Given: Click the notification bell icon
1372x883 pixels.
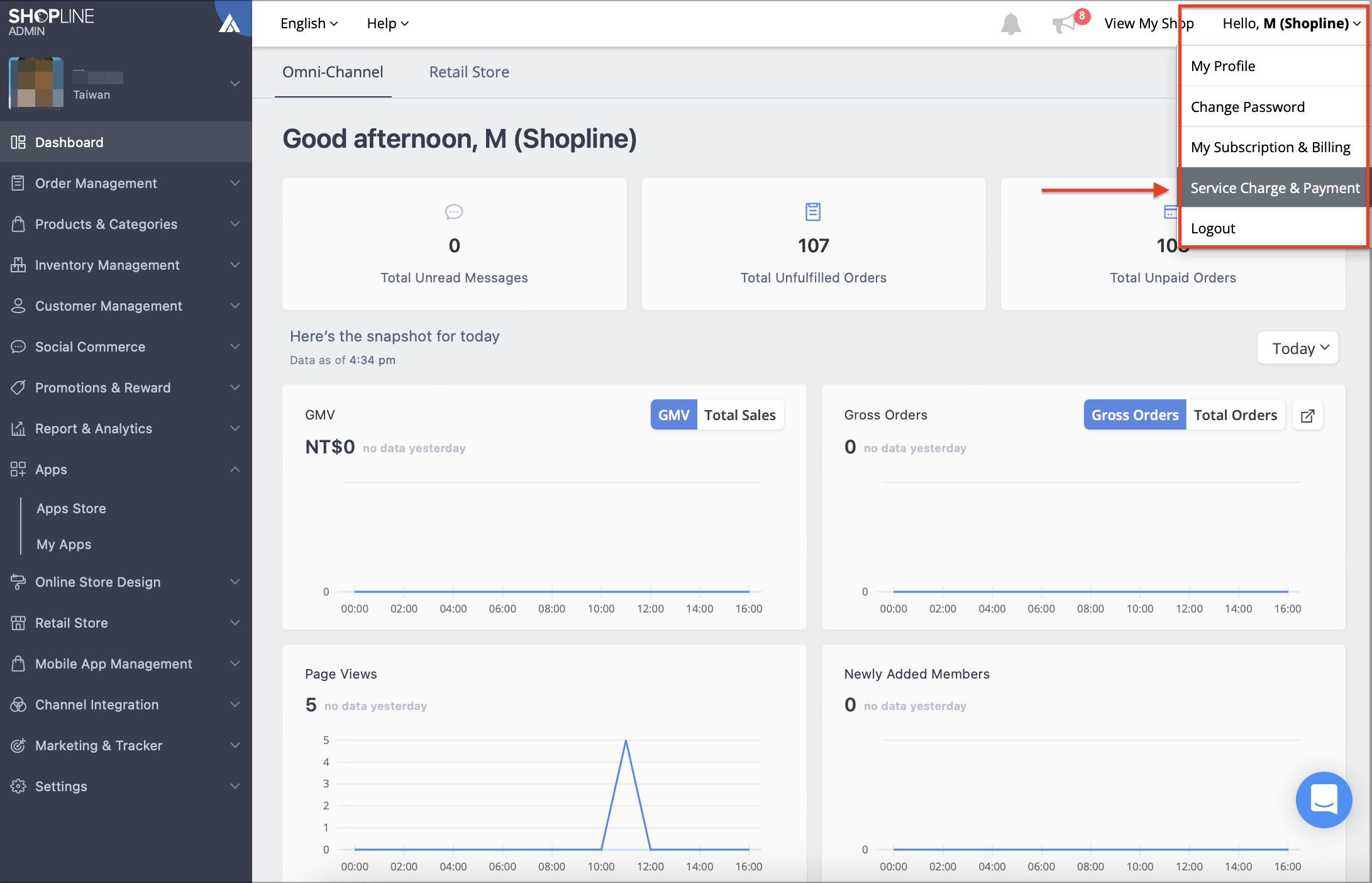Looking at the screenshot, I should pos(1010,24).
